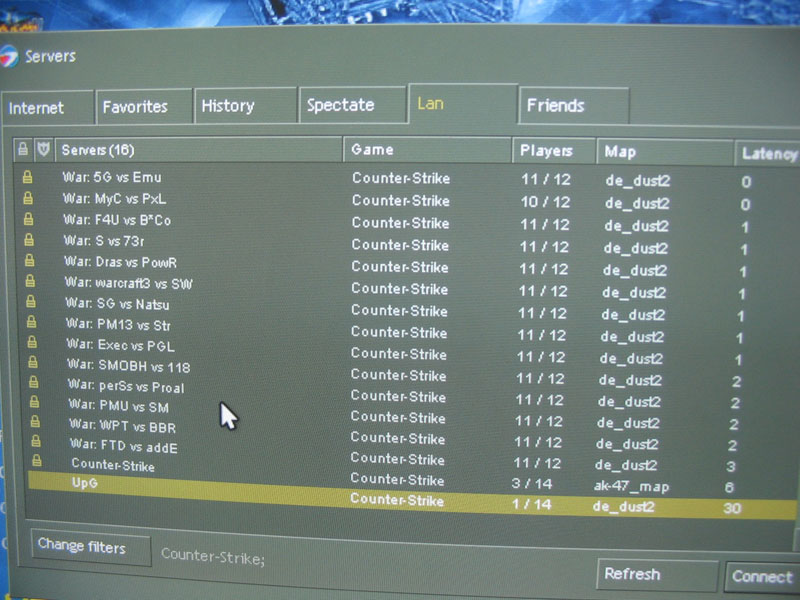Select the Spectate tab
The image size is (800, 600).
[x=353, y=105]
